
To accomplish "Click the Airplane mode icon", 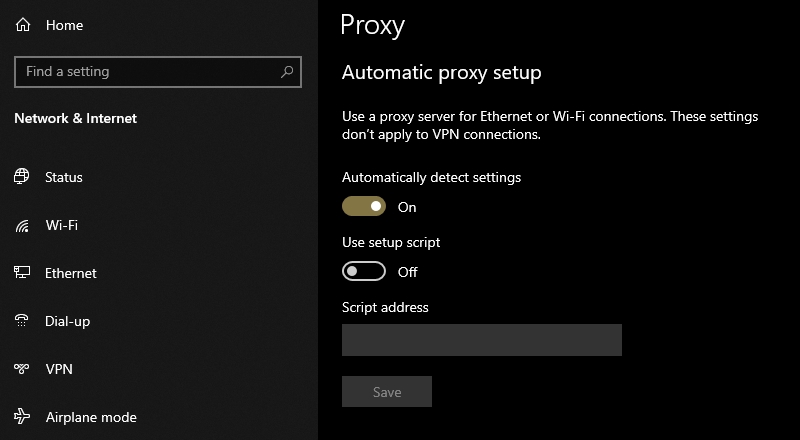I will (x=22, y=417).
